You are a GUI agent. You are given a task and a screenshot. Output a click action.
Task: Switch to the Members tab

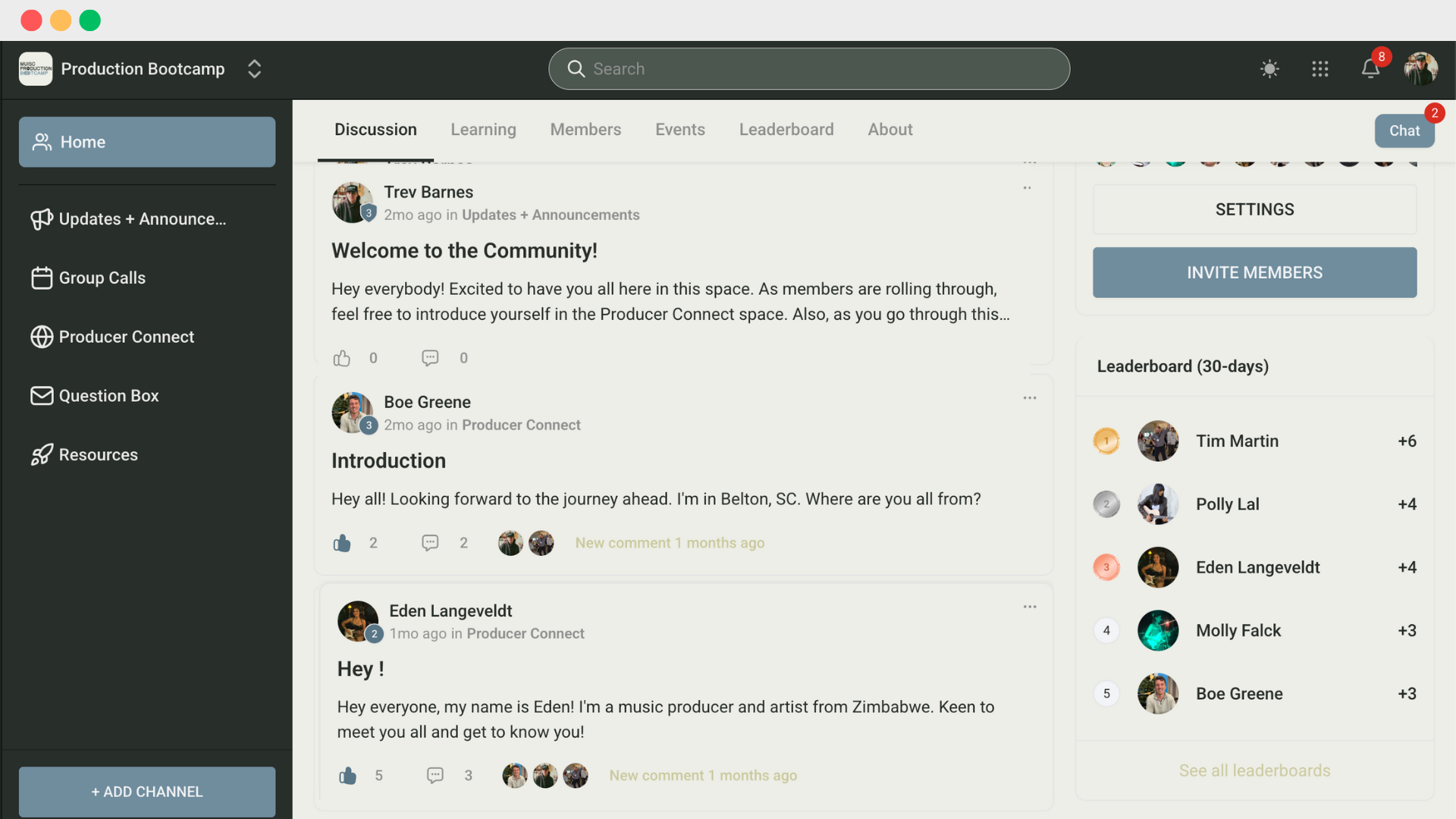585,130
